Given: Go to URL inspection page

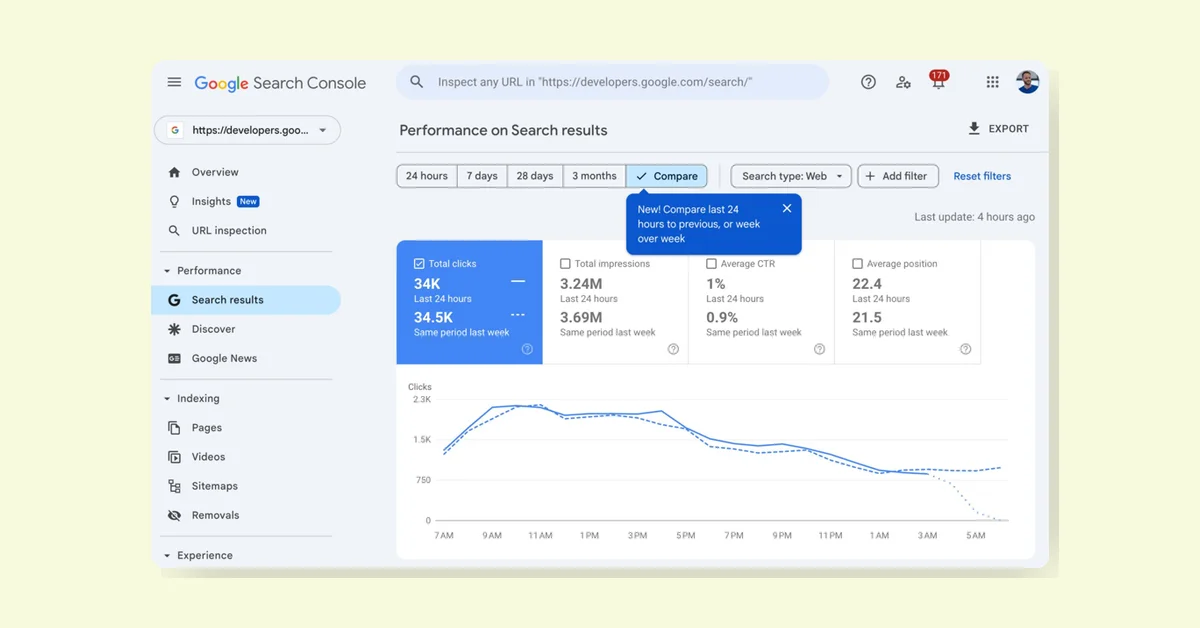Looking at the screenshot, I should tap(229, 230).
